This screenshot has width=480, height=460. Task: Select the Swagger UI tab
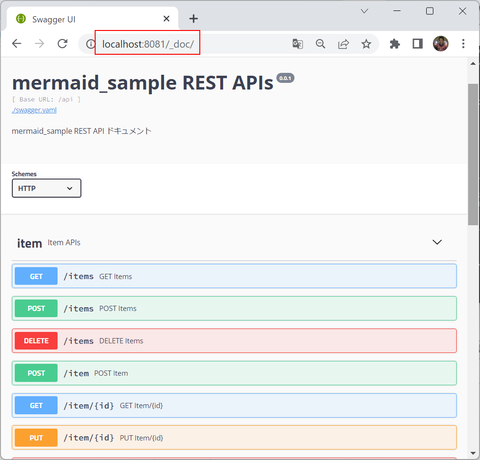92,19
